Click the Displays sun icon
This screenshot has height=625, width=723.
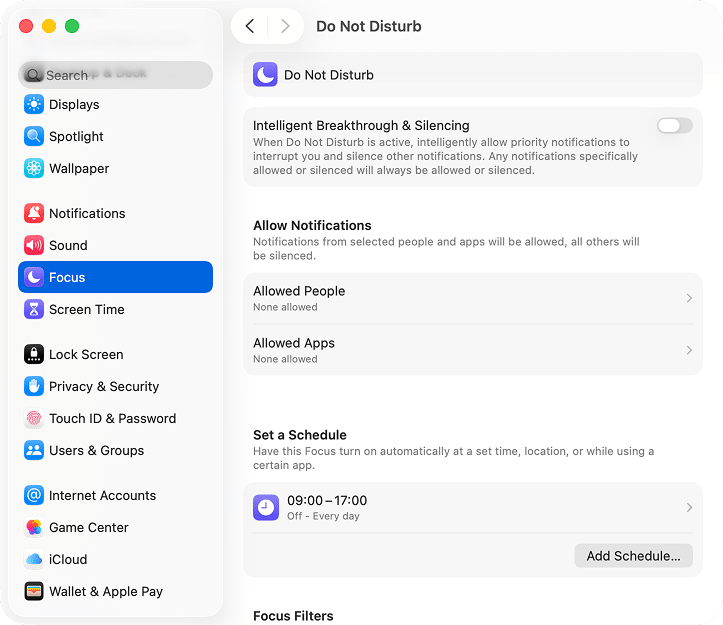34,104
